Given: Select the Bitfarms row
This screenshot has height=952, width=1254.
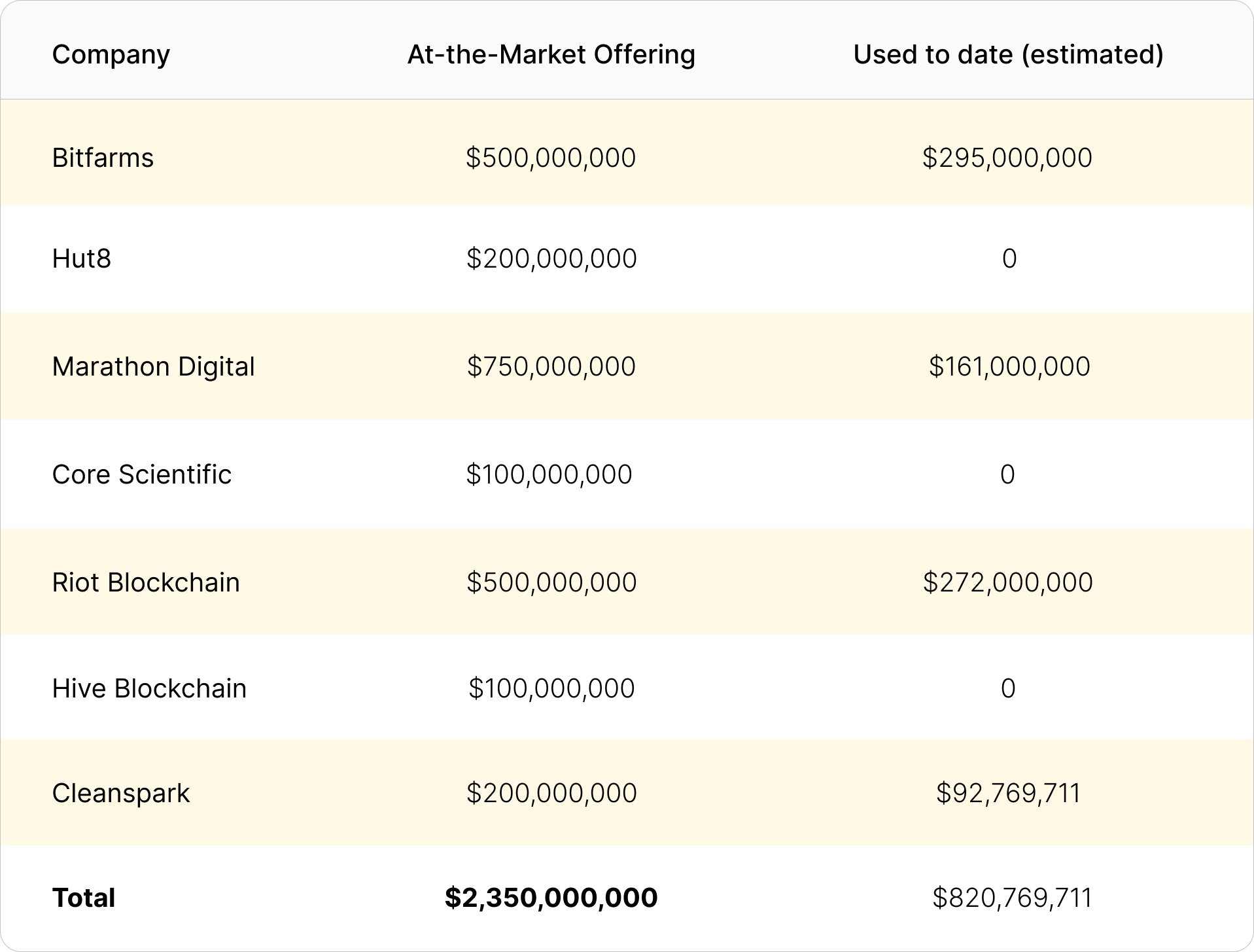Looking at the screenshot, I should (x=103, y=157).
